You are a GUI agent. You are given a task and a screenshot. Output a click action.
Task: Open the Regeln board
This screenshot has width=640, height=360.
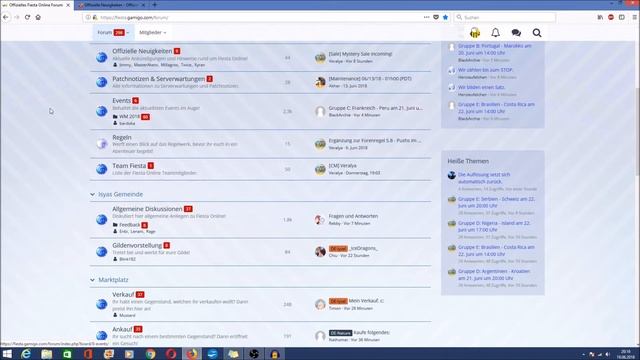coord(122,137)
